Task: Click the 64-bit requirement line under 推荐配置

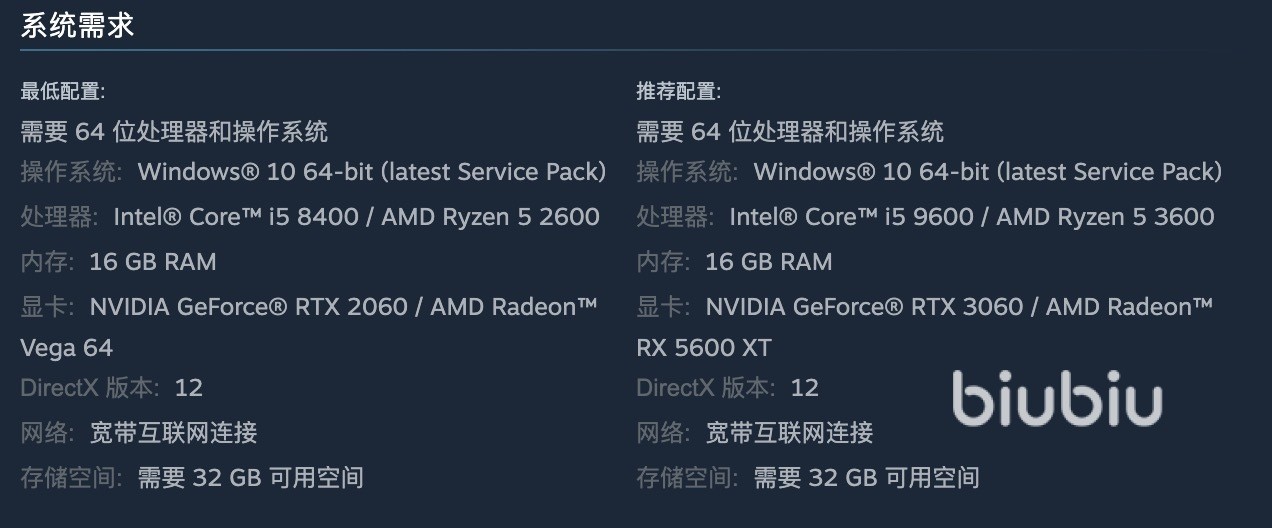Action: click(790, 131)
